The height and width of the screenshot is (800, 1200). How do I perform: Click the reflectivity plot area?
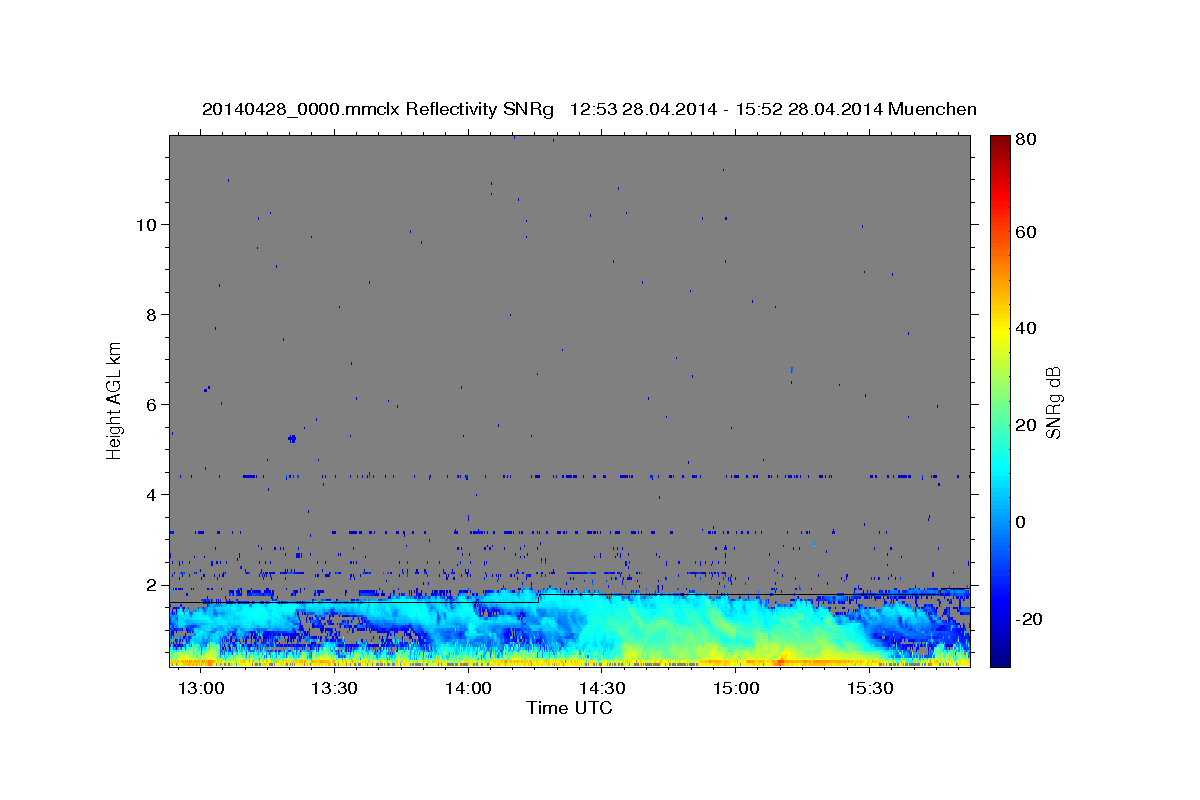coord(570,400)
